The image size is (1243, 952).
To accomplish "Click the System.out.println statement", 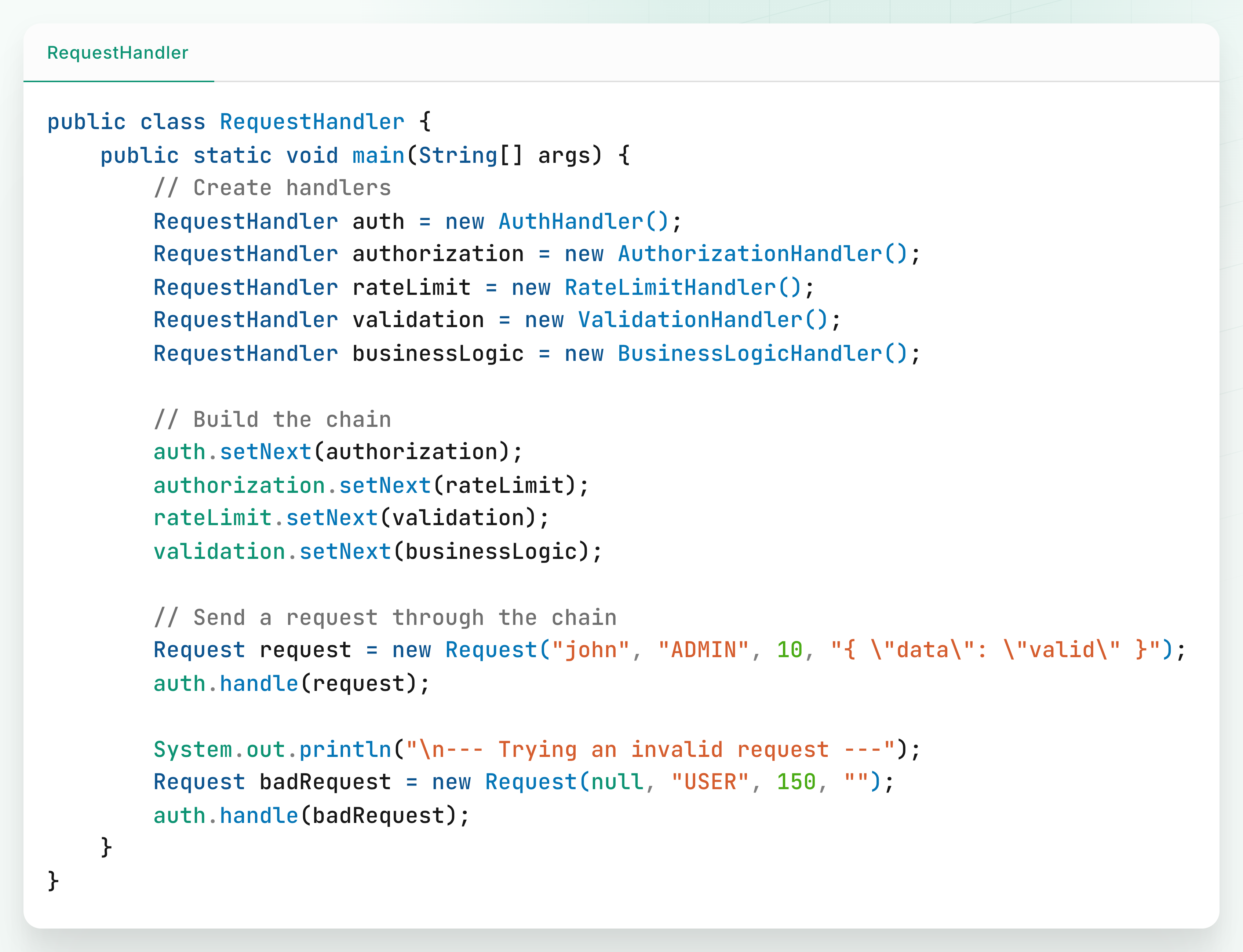I will [x=536, y=750].
